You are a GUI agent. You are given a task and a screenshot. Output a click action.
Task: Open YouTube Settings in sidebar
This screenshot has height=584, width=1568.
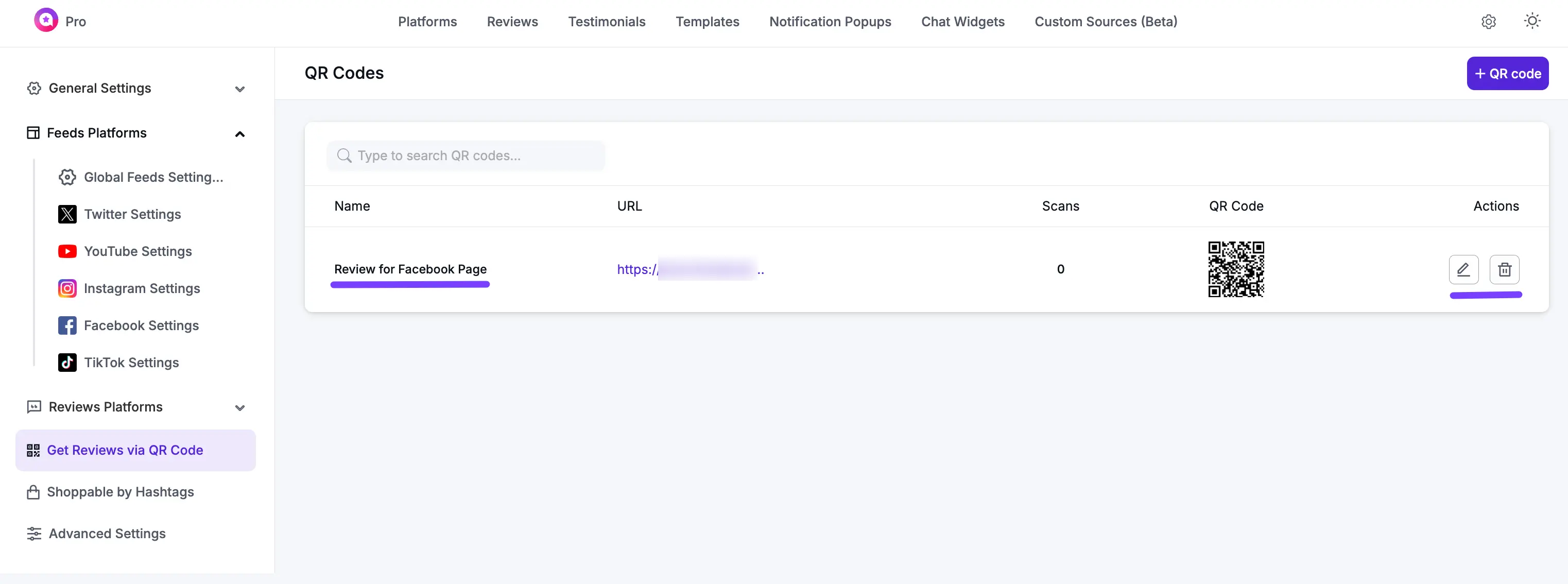[x=137, y=251]
